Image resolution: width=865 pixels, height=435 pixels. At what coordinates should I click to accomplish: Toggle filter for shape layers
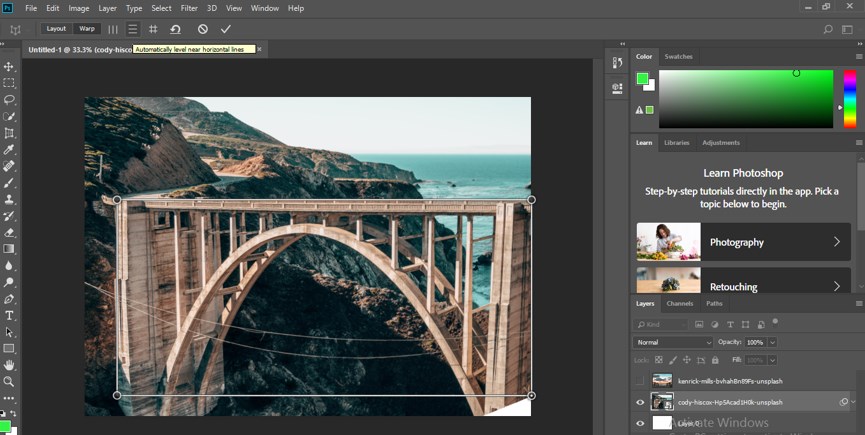click(745, 325)
